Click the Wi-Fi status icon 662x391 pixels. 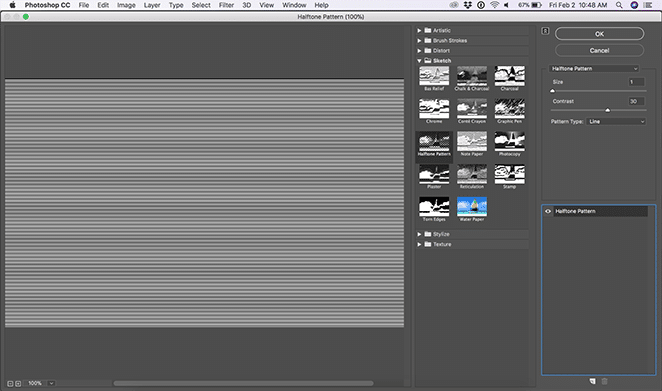coord(494,5)
